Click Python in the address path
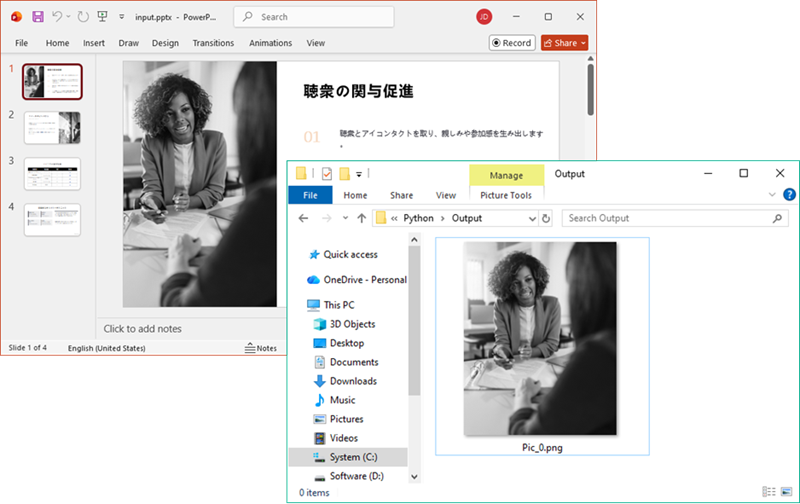Screen dimensions: 800x504 (x=418, y=218)
